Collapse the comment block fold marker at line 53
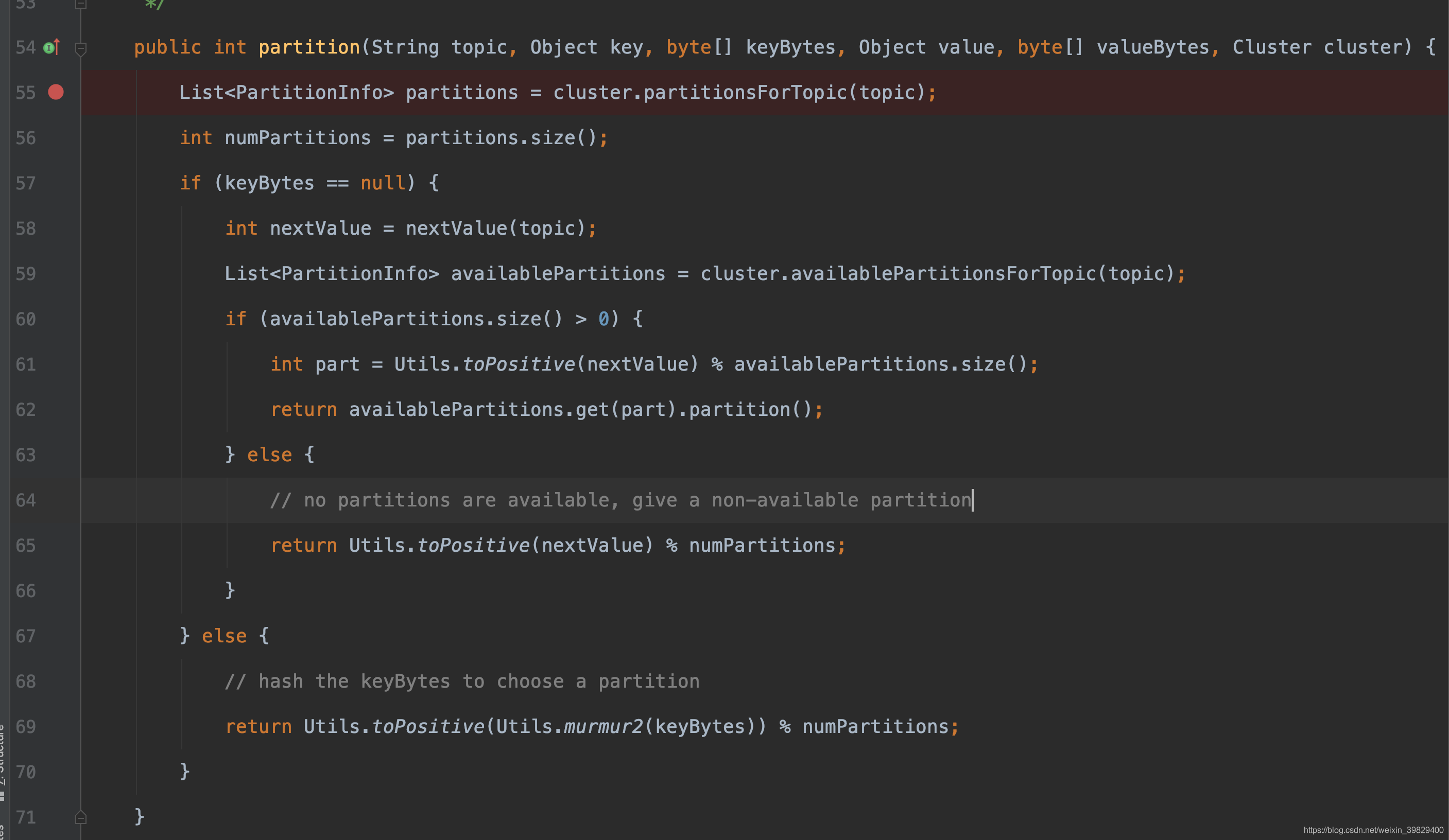The width and height of the screenshot is (1449, 840). 81,5
